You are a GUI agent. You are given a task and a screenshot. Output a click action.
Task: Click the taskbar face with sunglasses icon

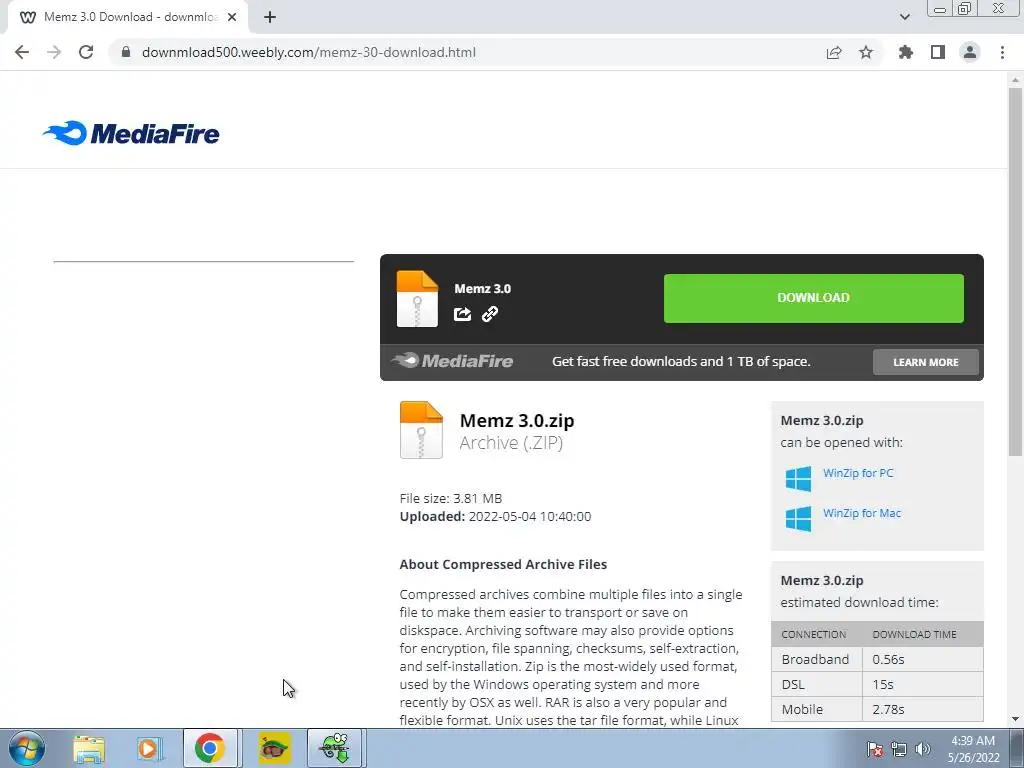[x=274, y=748]
